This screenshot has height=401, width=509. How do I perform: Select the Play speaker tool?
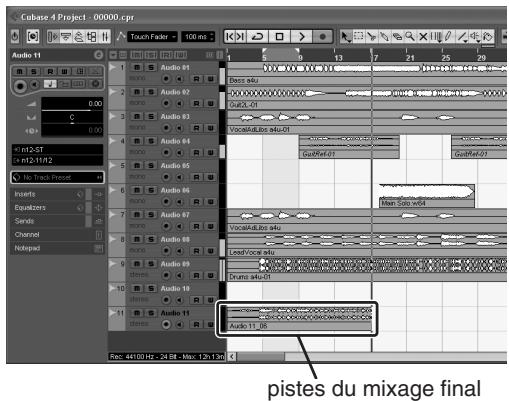click(x=475, y=36)
